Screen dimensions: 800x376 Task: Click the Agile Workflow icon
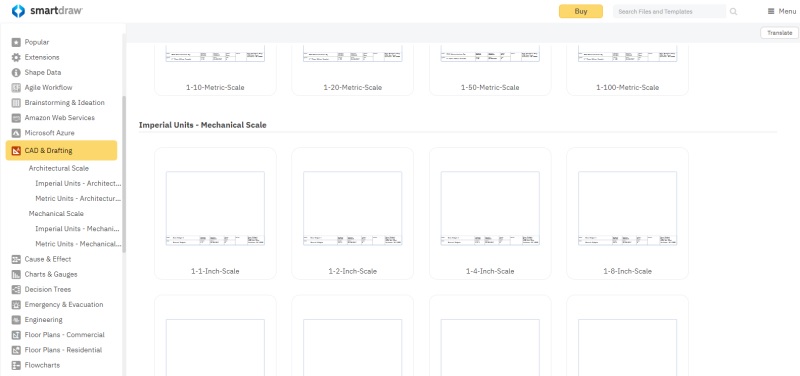click(x=16, y=88)
